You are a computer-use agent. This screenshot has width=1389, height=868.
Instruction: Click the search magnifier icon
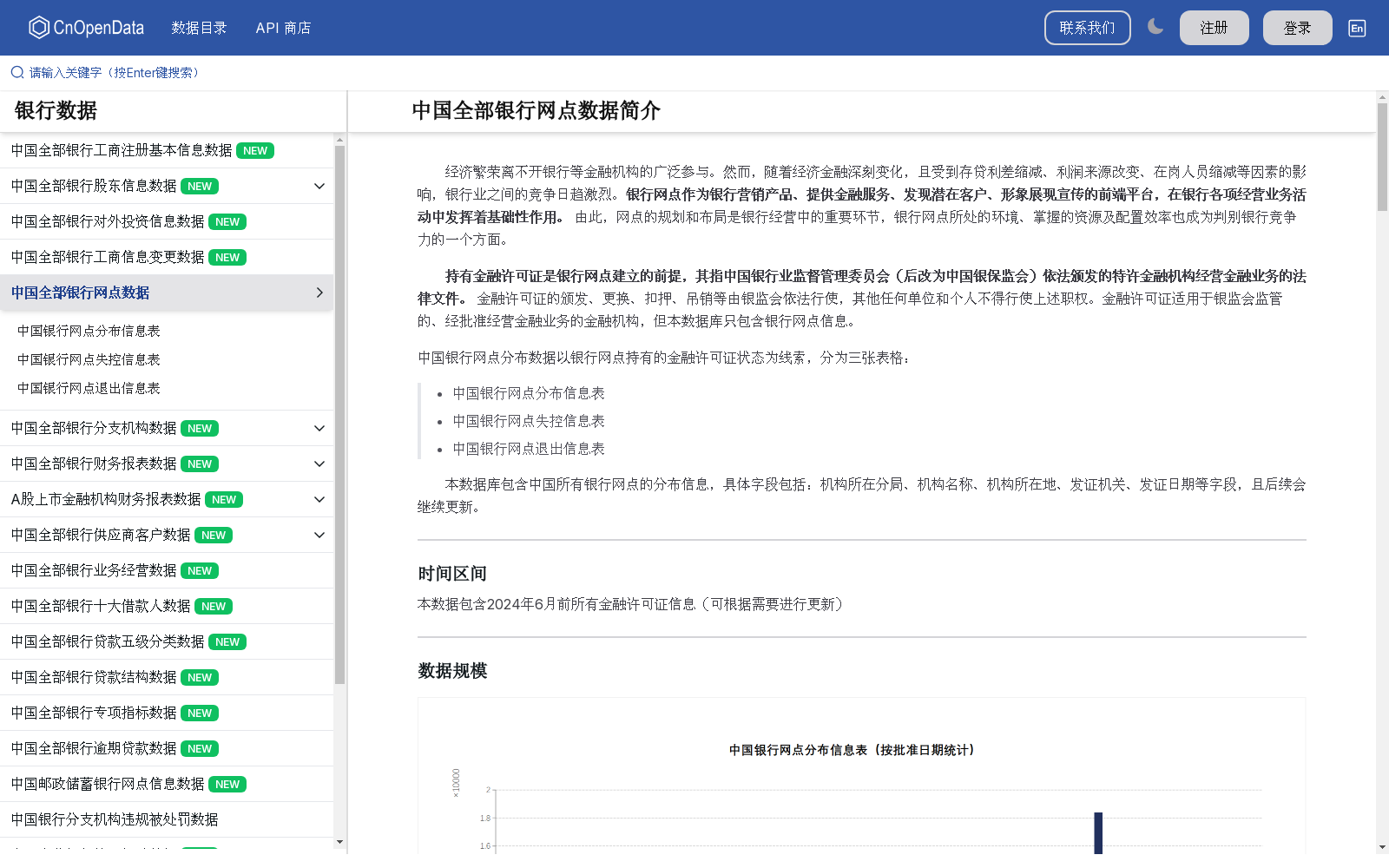(17, 73)
